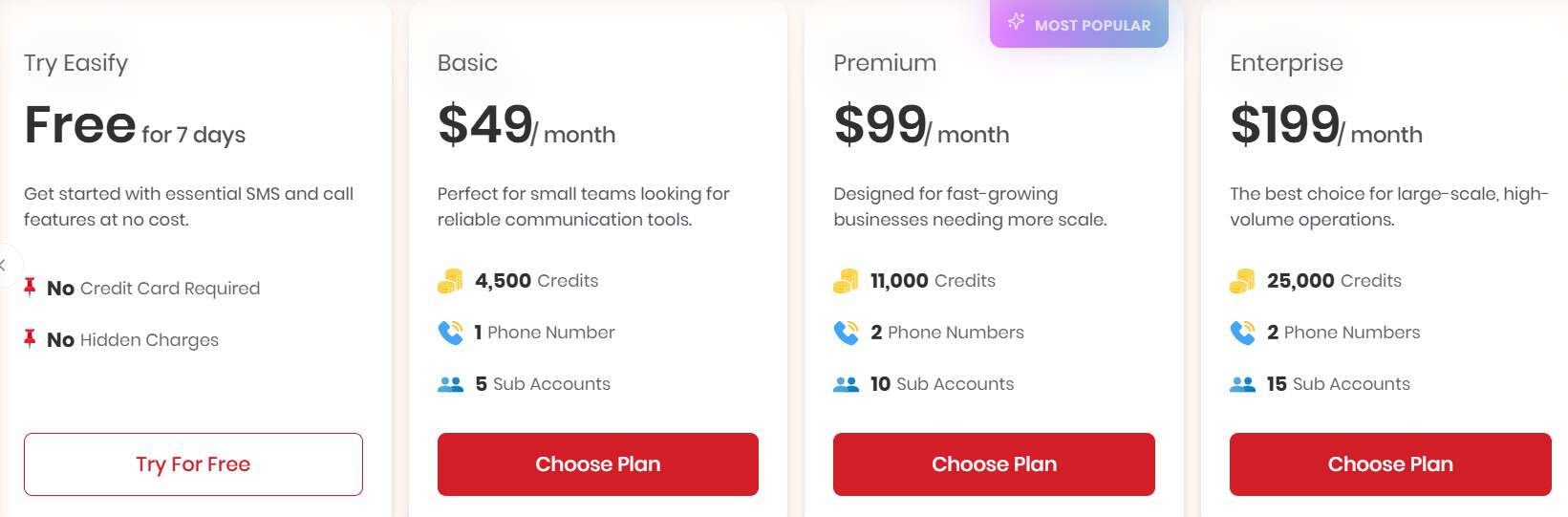Click the pin icon beside No Credit Card Required
This screenshot has height=517, width=1568.
click(x=30, y=287)
